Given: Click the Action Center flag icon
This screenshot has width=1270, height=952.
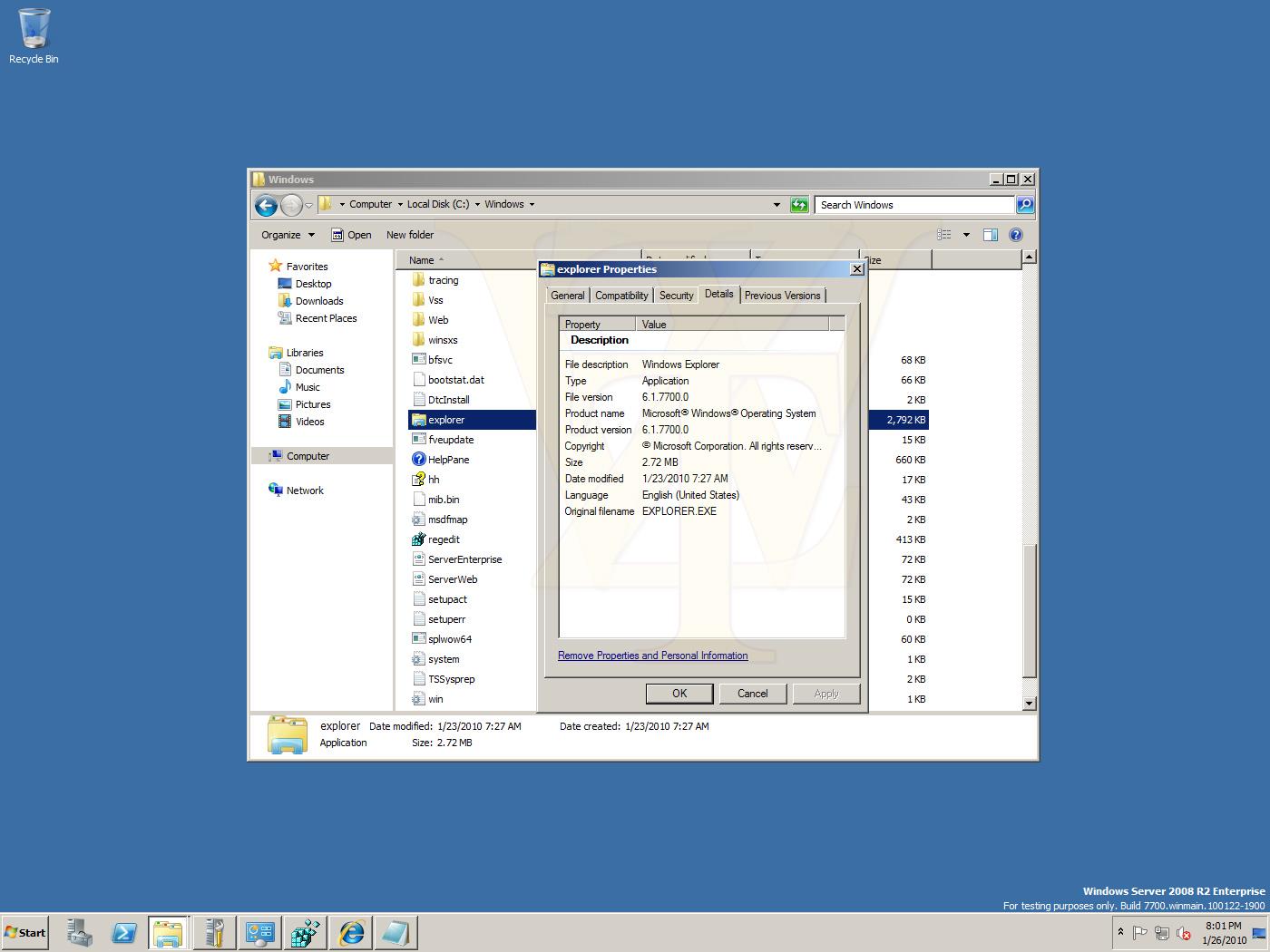Looking at the screenshot, I should (1140, 933).
